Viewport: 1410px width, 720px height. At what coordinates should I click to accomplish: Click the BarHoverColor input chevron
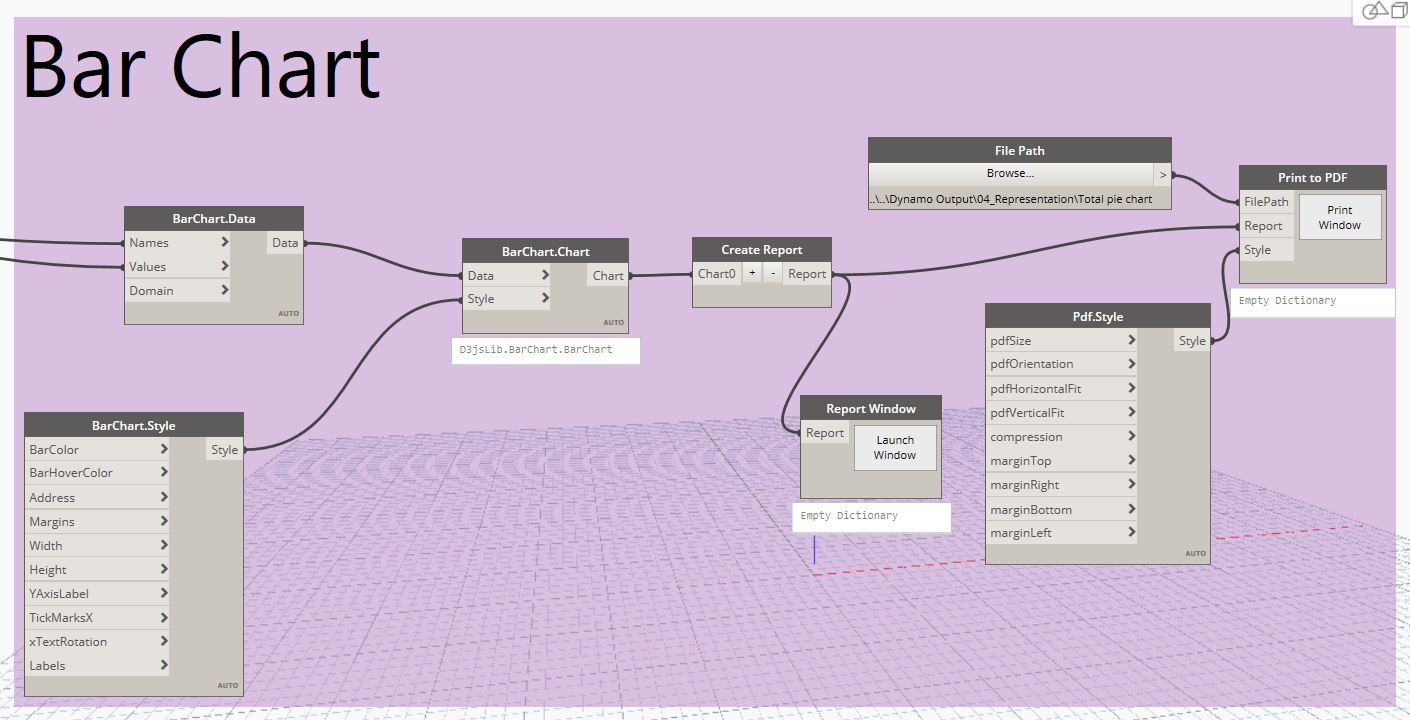(x=164, y=472)
